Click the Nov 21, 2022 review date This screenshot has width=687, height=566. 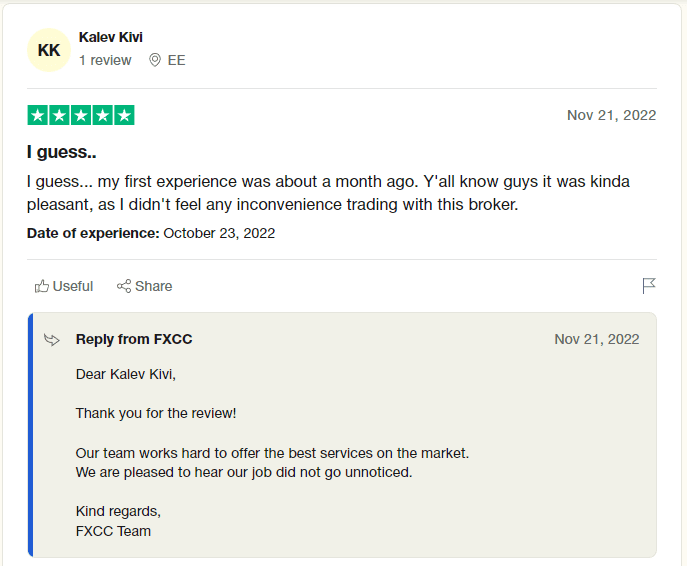point(612,115)
